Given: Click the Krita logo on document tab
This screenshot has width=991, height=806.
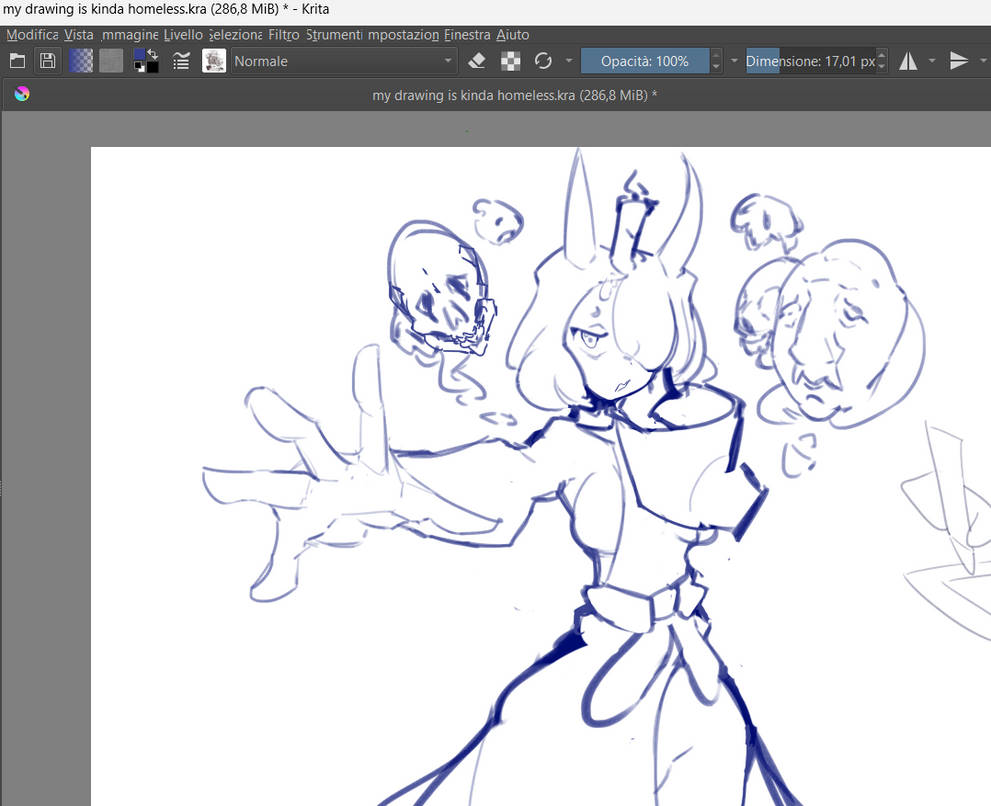Looking at the screenshot, I should click(22, 94).
